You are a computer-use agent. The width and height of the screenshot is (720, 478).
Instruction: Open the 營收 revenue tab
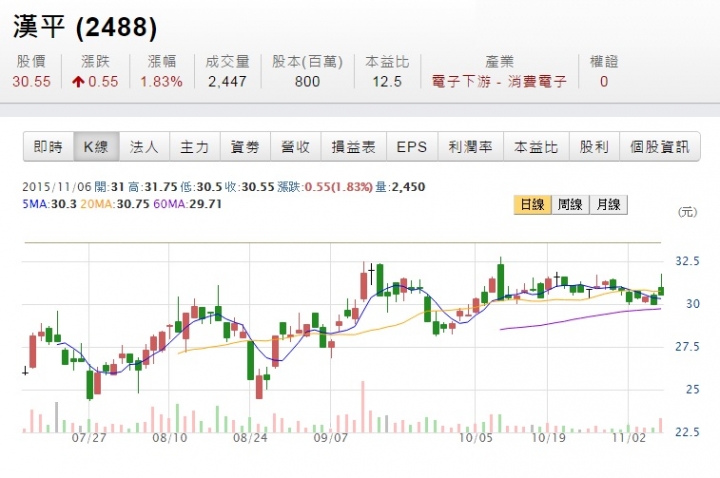pos(296,147)
